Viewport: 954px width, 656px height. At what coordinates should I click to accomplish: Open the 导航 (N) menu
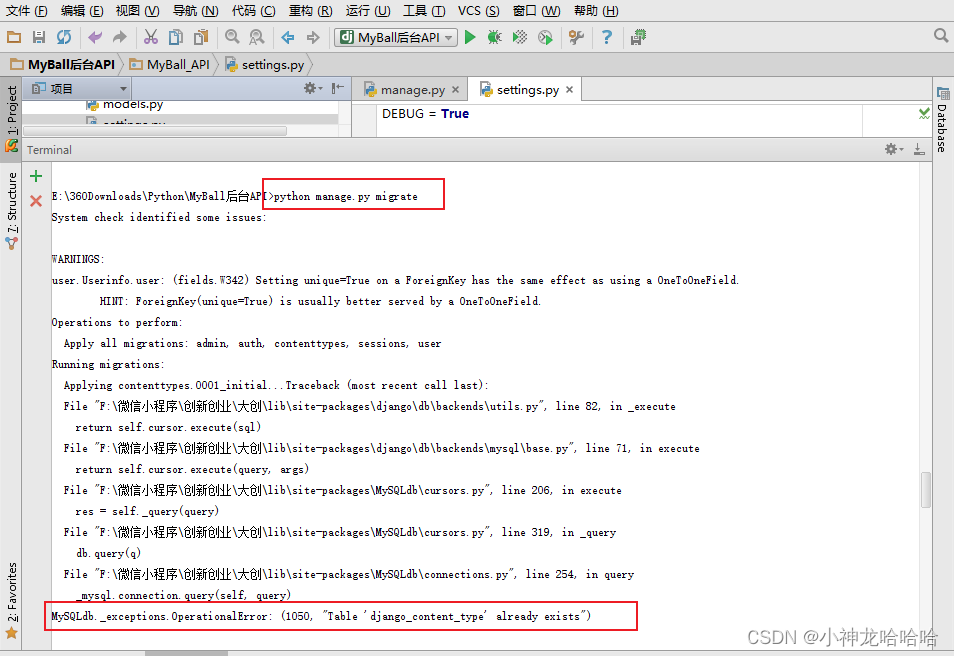(195, 10)
